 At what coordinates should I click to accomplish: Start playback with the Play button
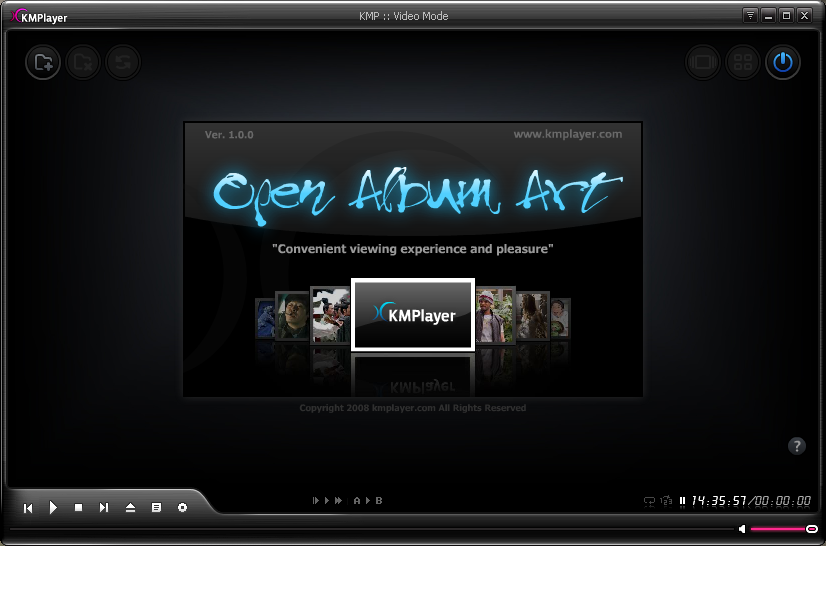pyautogui.click(x=53, y=507)
